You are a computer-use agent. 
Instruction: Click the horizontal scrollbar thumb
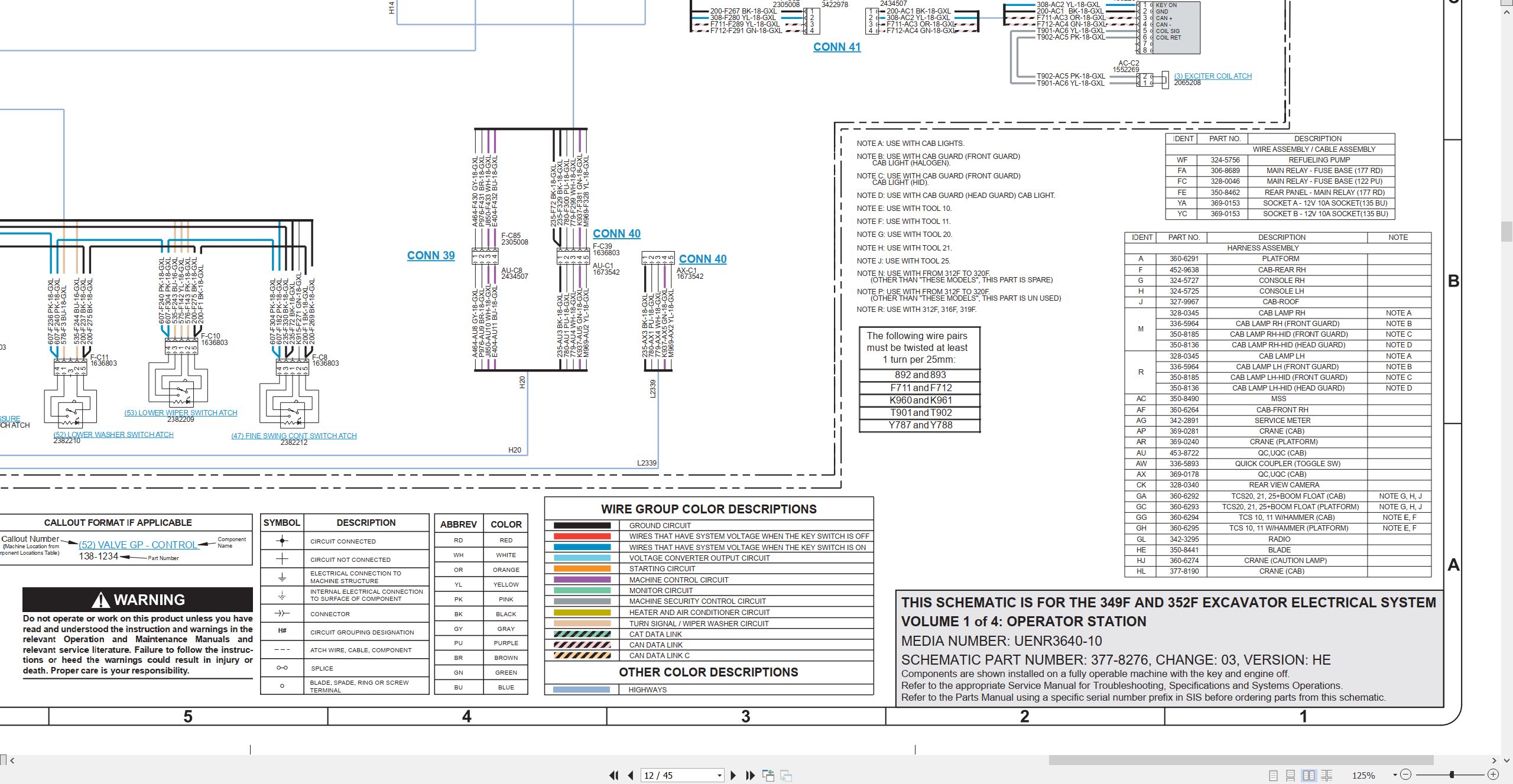click(x=1241, y=760)
